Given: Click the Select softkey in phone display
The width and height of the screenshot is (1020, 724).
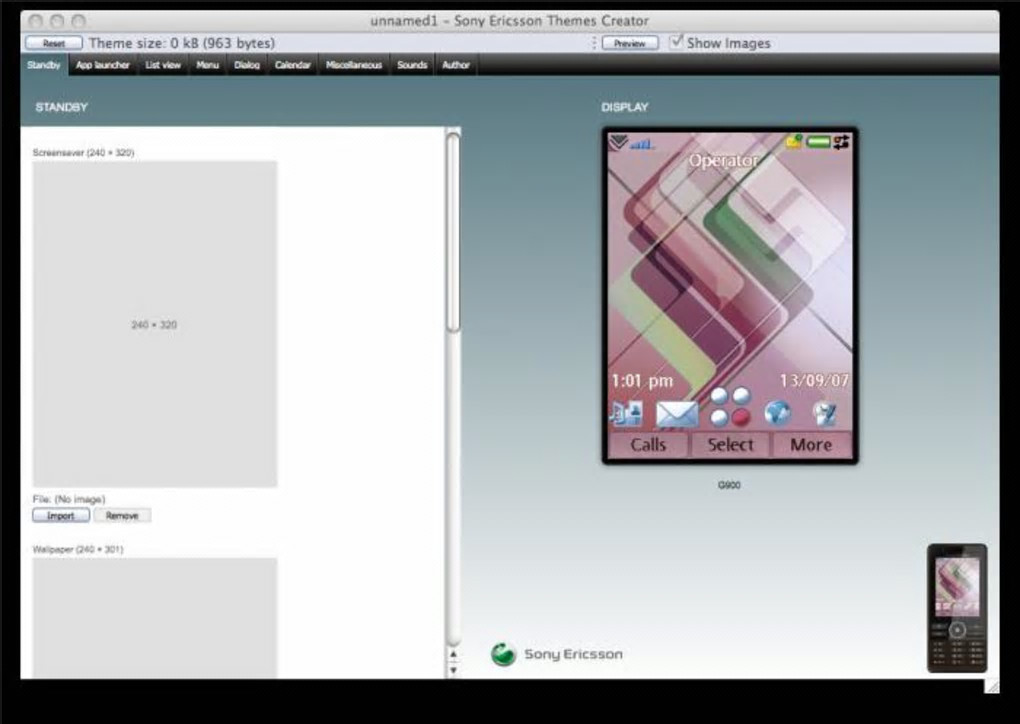Looking at the screenshot, I should (730, 445).
